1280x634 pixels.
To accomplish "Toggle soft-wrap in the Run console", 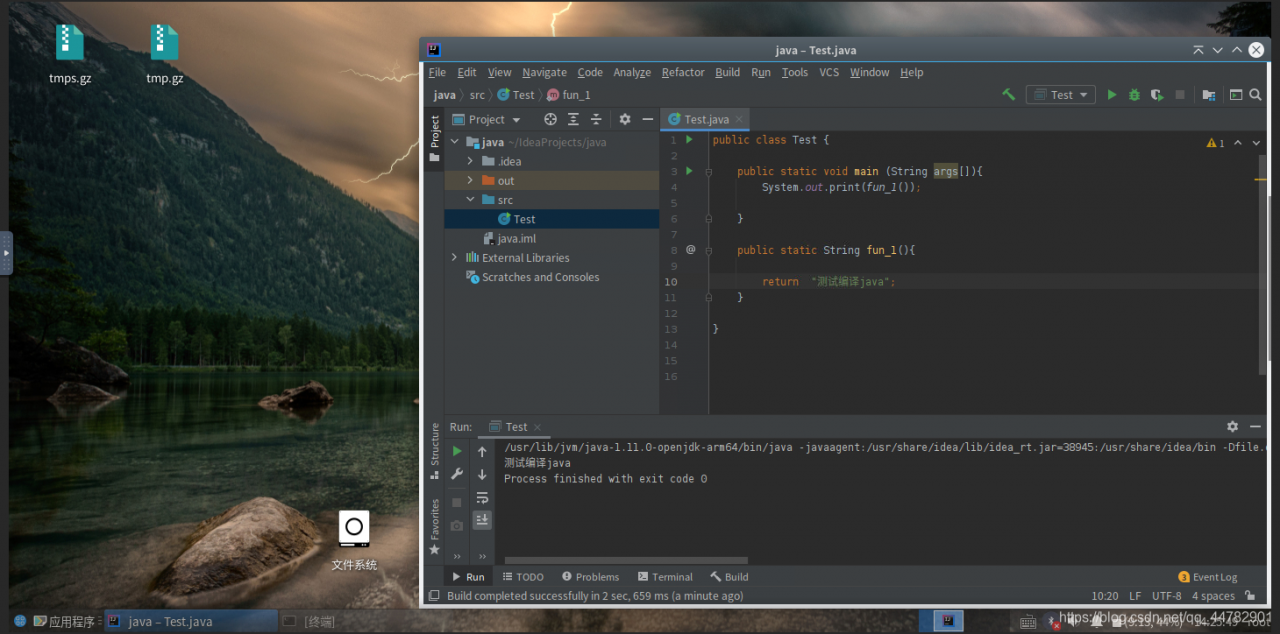I will tap(482, 498).
